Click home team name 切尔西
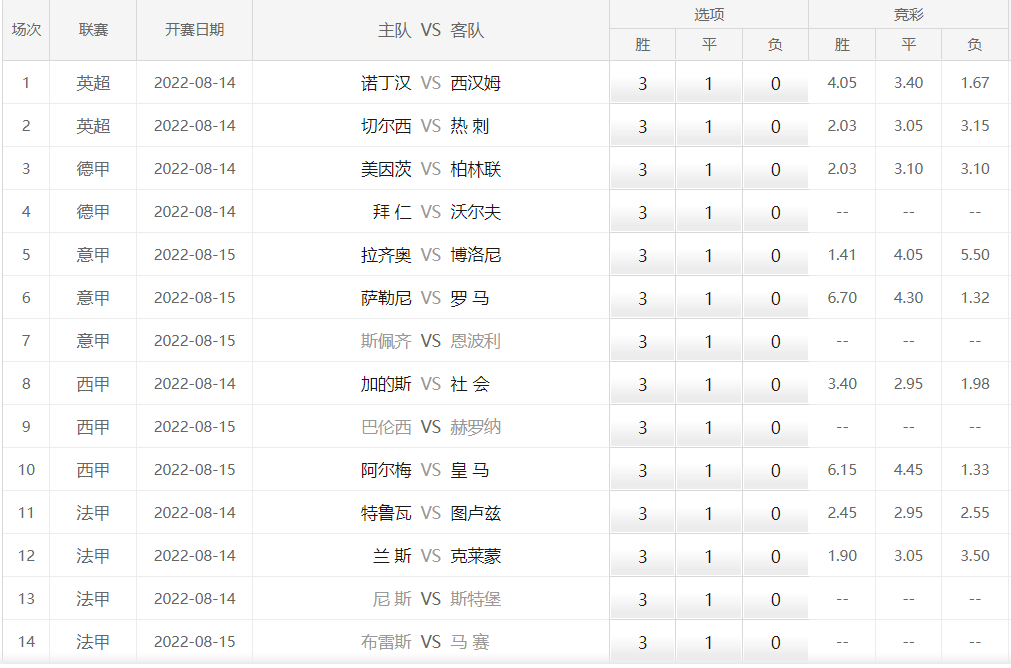 tap(386, 126)
